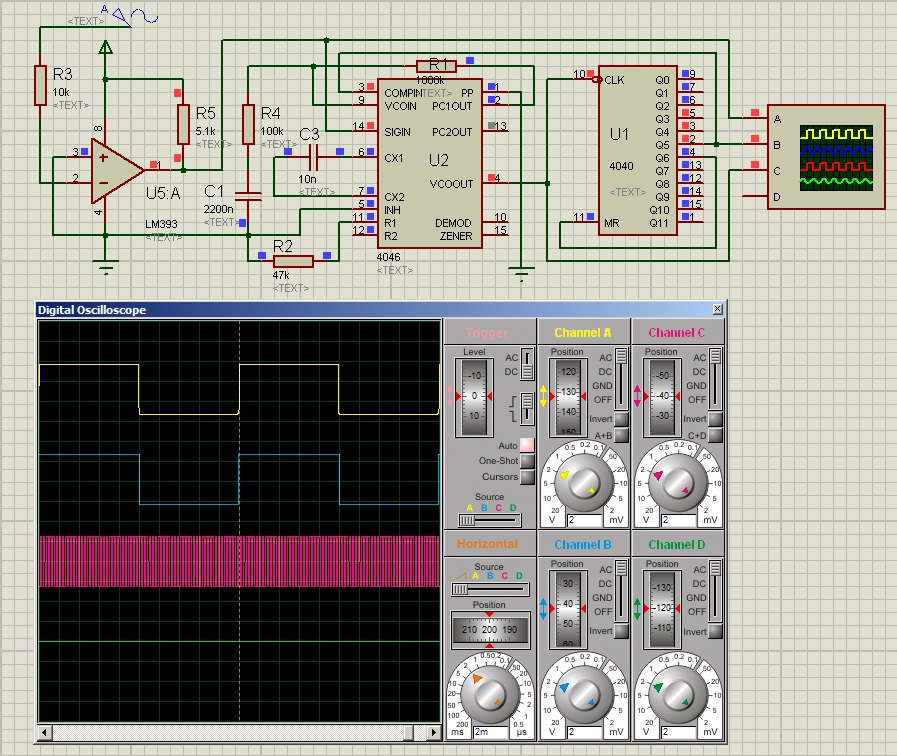Click Channel B volts-per-division knob
Image resolution: width=897 pixels, height=756 pixels.
coord(584,694)
